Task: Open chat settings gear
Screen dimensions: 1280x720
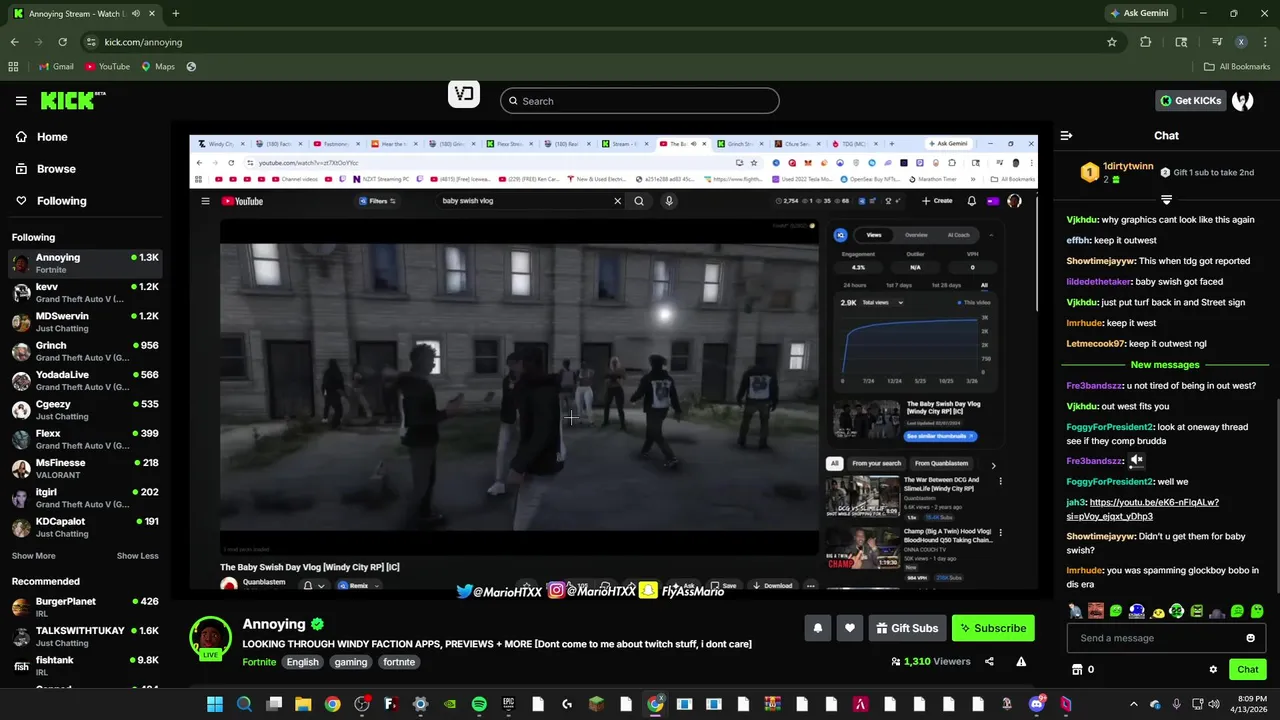Action: pyautogui.click(x=1213, y=670)
